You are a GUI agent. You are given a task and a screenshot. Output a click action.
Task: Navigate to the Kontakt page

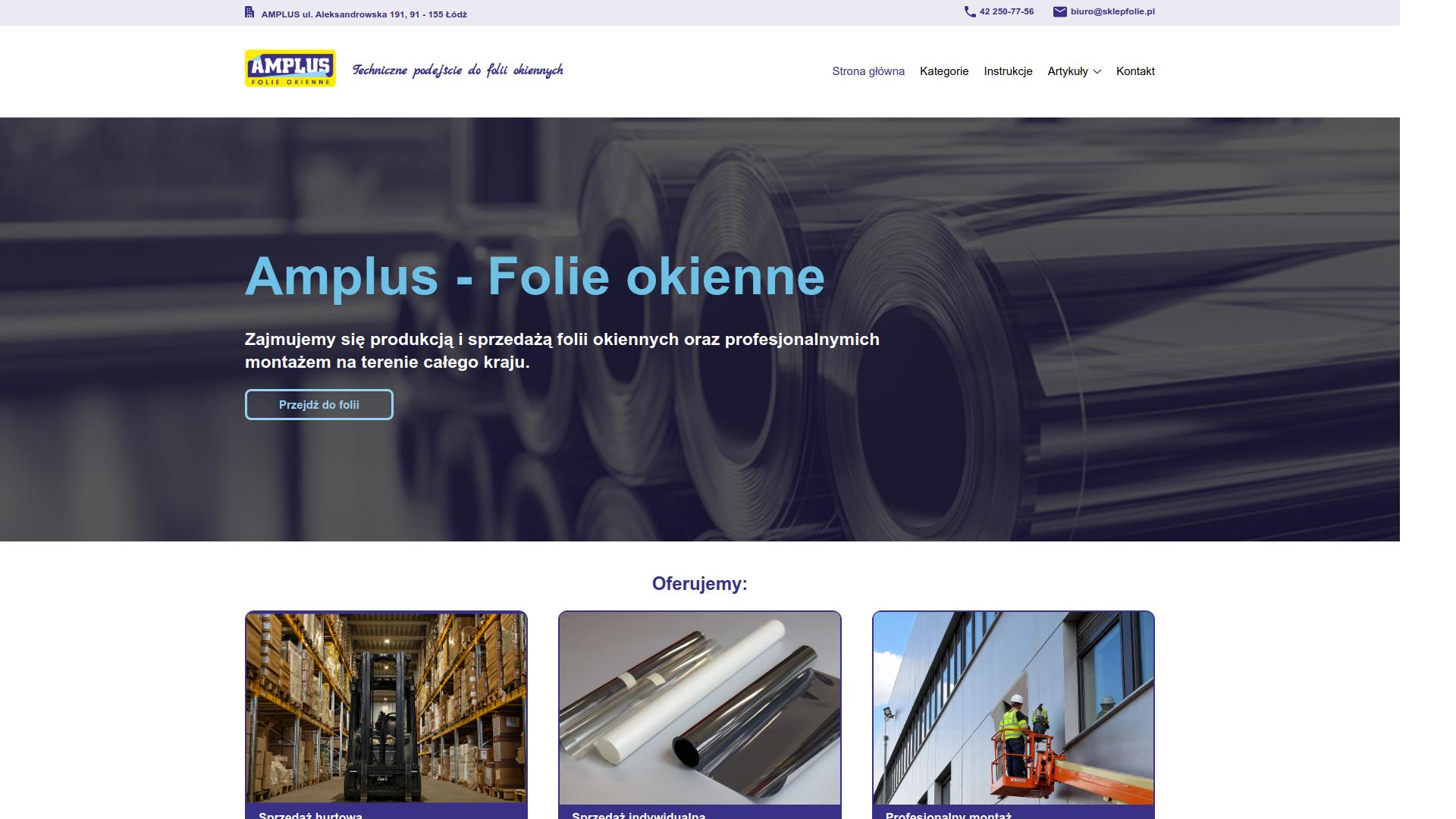click(x=1135, y=71)
